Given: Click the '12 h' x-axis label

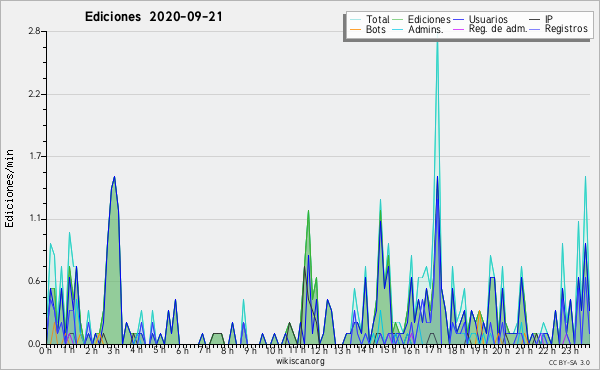Looking at the screenshot, I should (319, 351).
